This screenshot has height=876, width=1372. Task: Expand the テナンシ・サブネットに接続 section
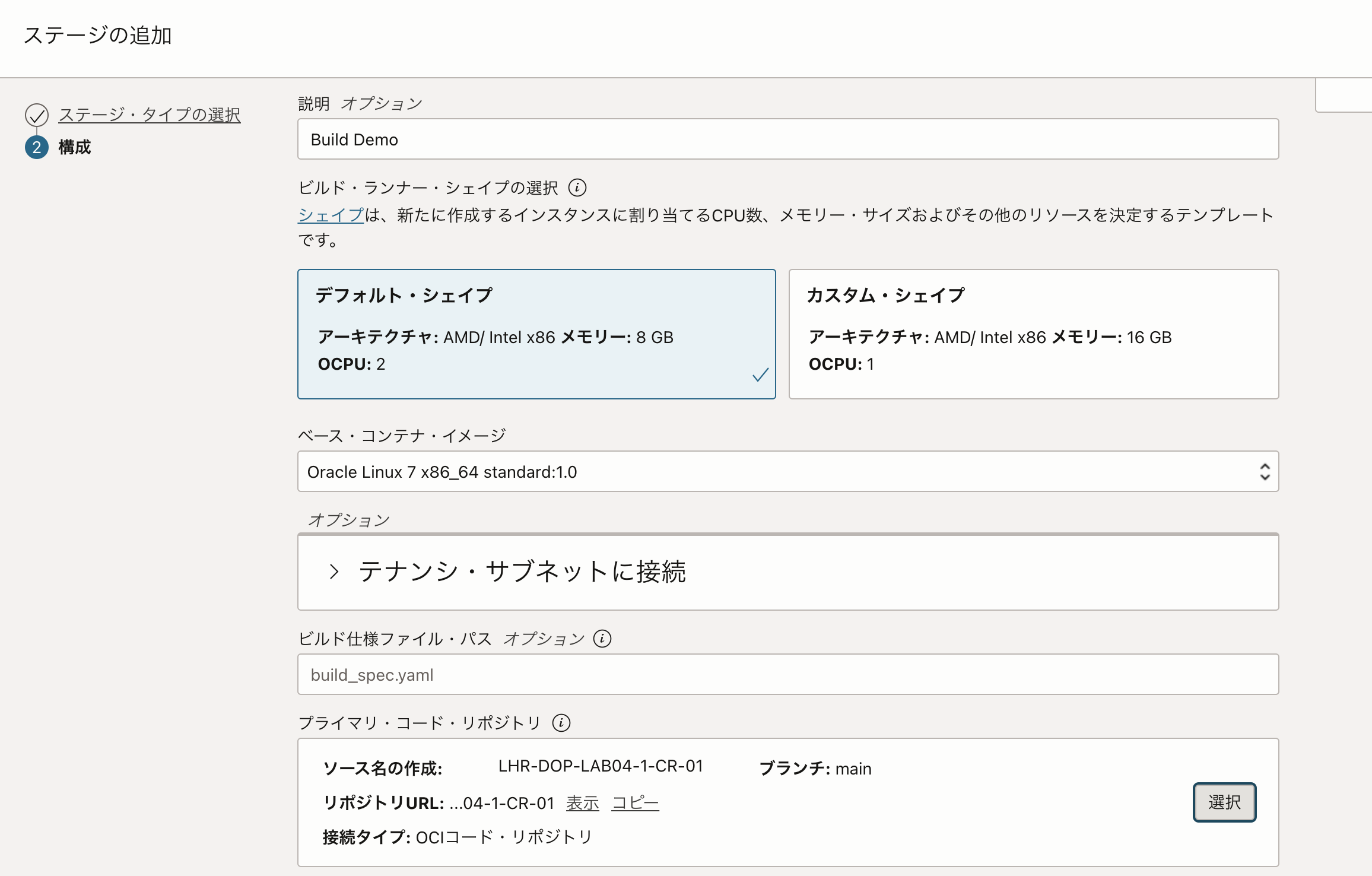tap(522, 572)
